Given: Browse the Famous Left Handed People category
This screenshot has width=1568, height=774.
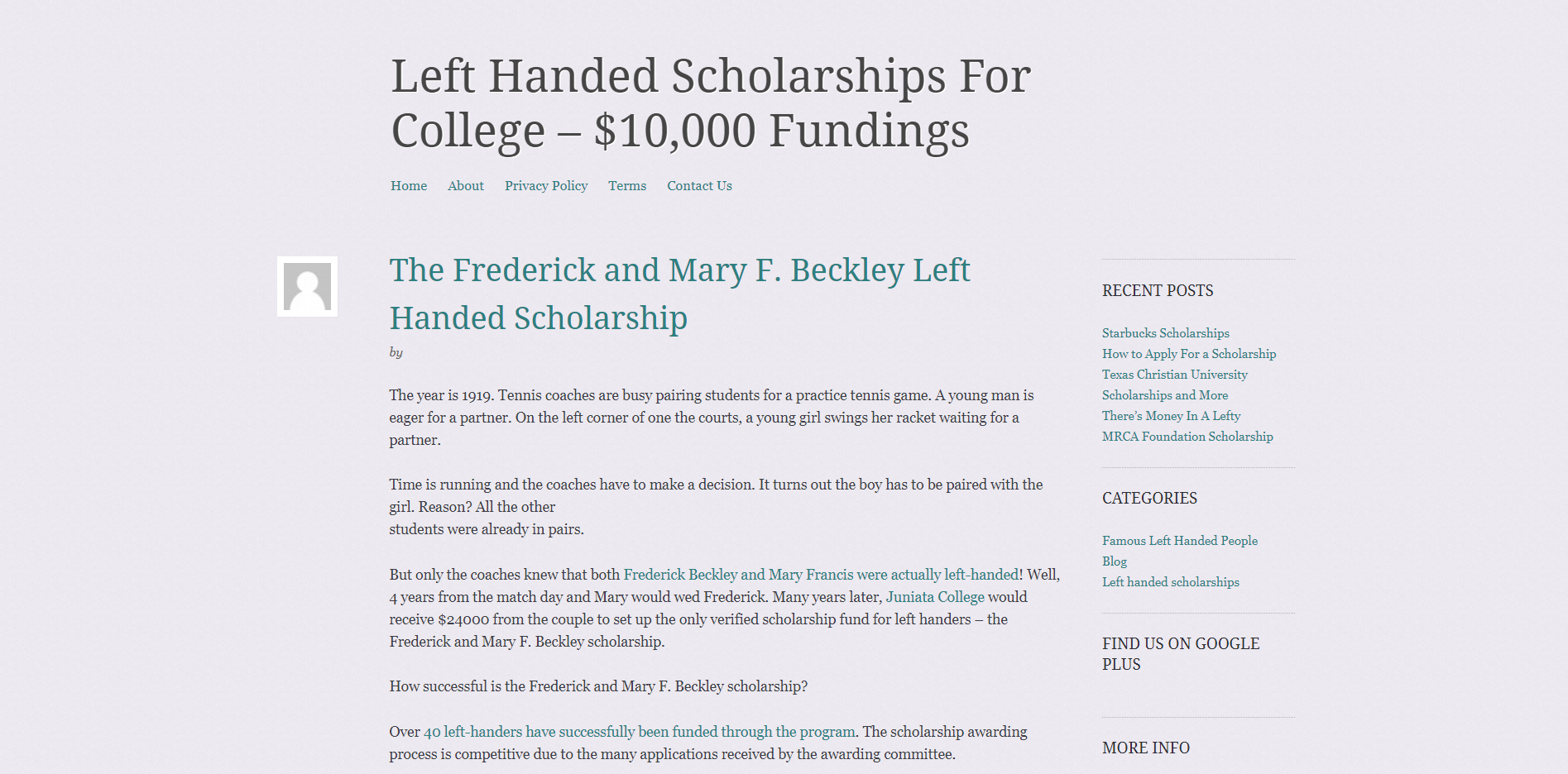Looking at the screenshot, I should coord(1178,541).
